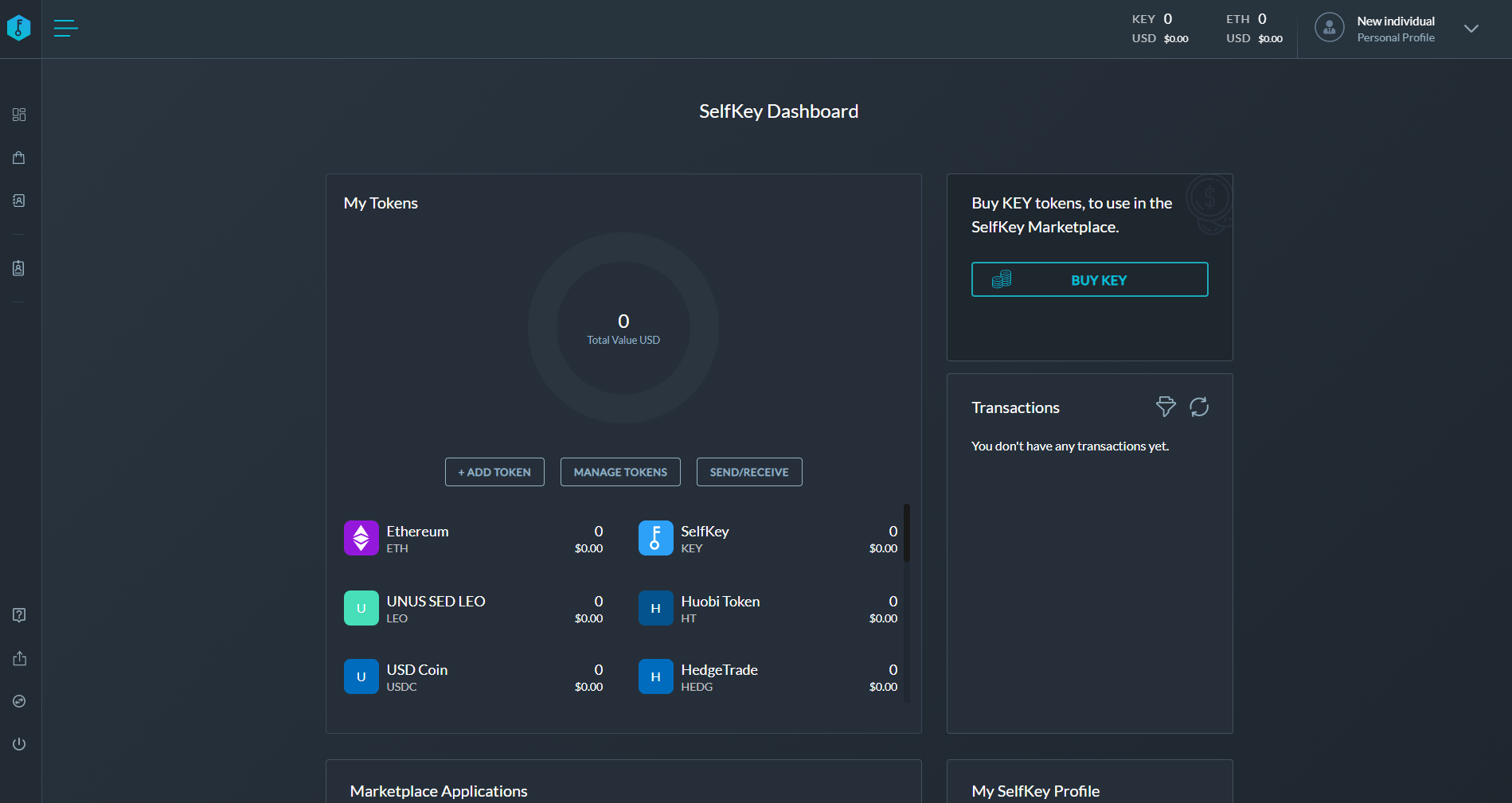Click 'You don't have any transactions yet.' text

click(1070, 446)
